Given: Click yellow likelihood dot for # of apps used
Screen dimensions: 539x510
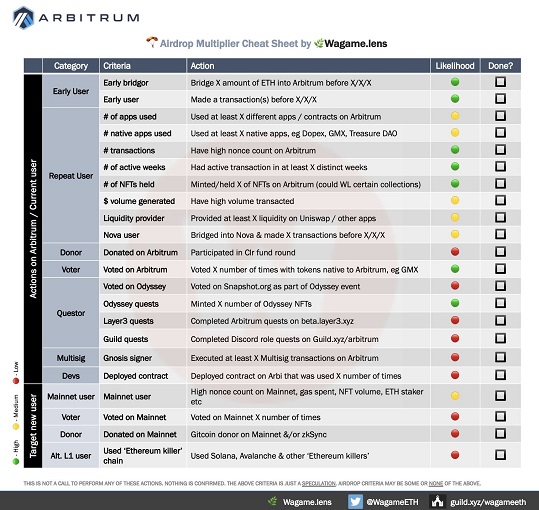Looking at the screenshot, I should click(455, 116).
